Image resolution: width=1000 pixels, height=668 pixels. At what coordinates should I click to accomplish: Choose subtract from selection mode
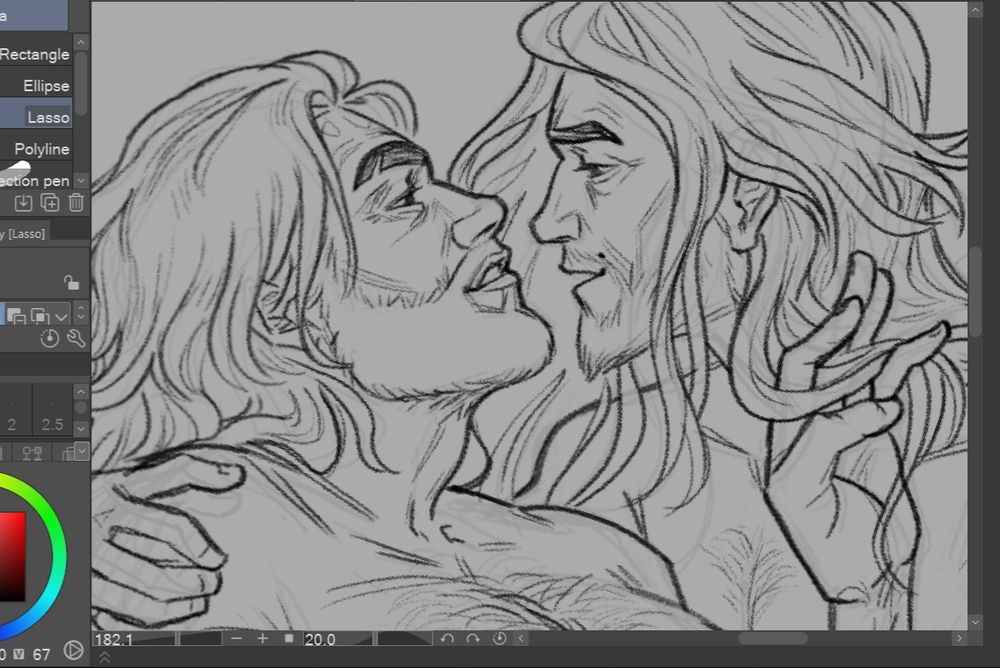17,316
